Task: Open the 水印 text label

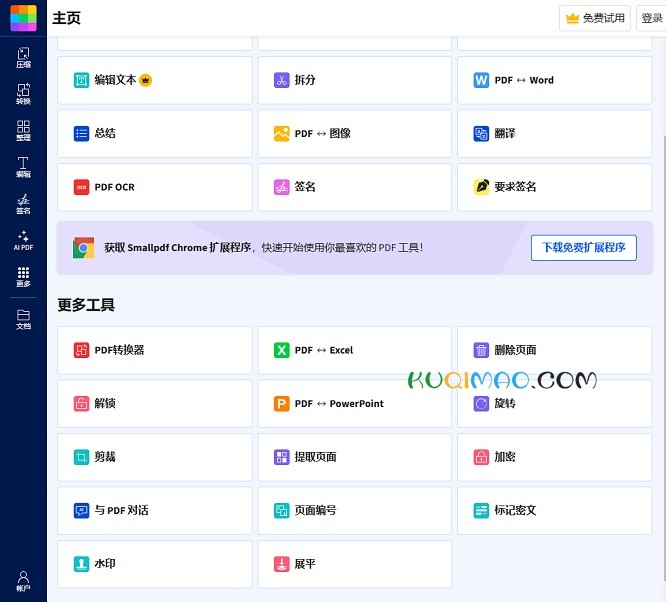Action: point(104,564)
